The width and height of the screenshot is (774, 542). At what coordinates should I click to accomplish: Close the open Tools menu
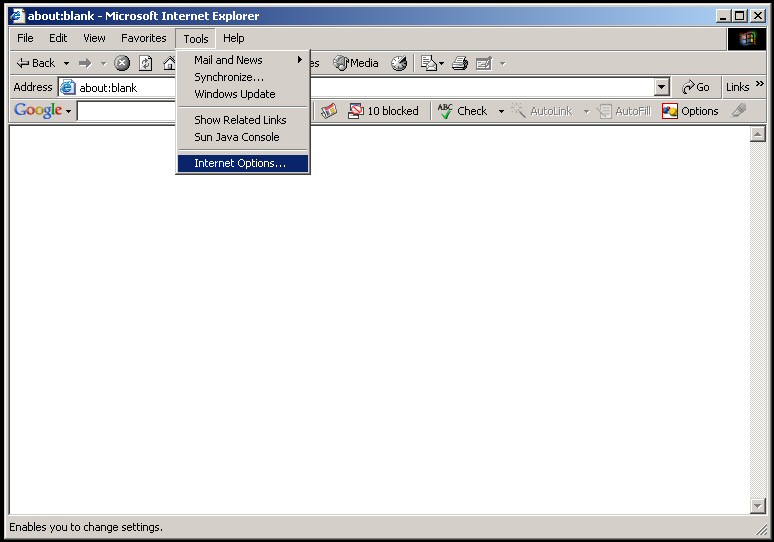point(196,39)
